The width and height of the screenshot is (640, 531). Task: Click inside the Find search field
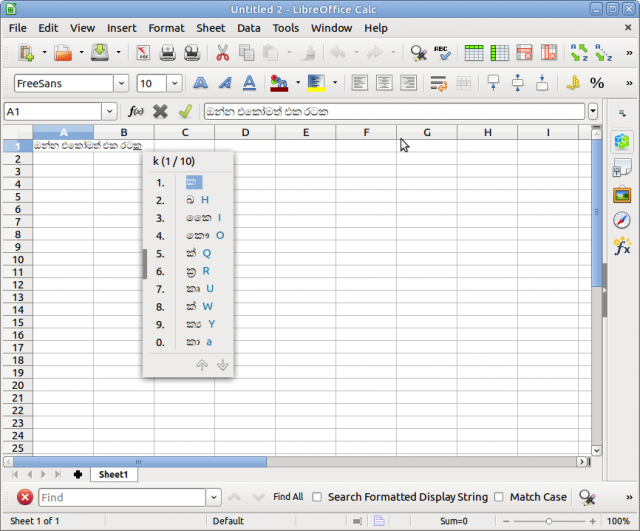121,497
